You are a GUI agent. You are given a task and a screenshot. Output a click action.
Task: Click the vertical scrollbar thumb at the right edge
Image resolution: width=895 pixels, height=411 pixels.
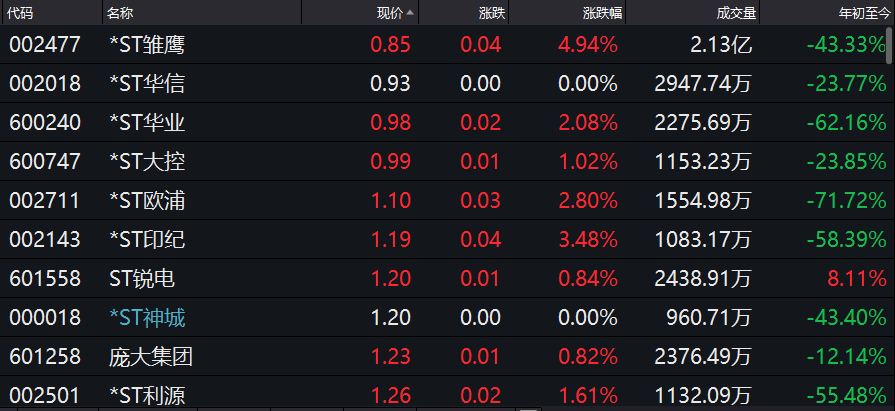pyautogui.click(x=890, y=45)
